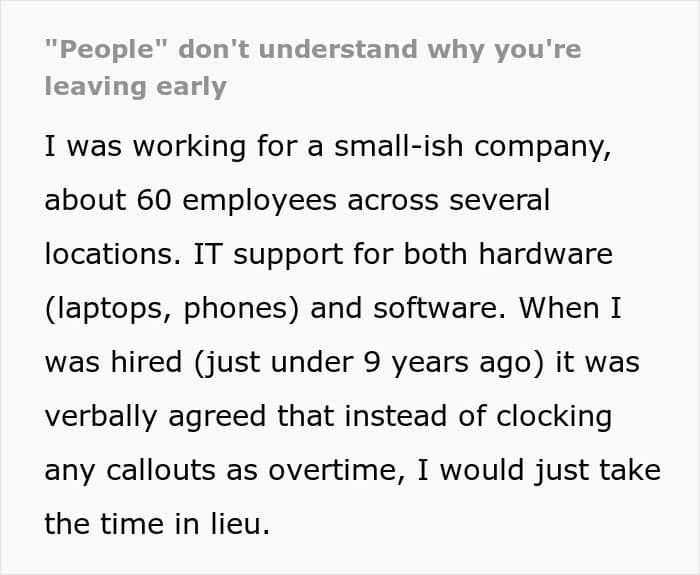
Task: Click "leaving early" on the heading's second line
Action: pos(136,87)
